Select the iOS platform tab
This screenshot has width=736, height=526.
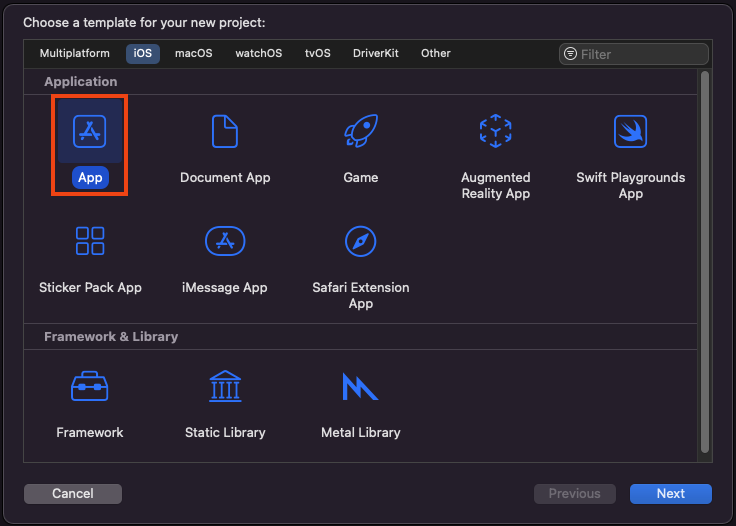[x=143, y=53]
